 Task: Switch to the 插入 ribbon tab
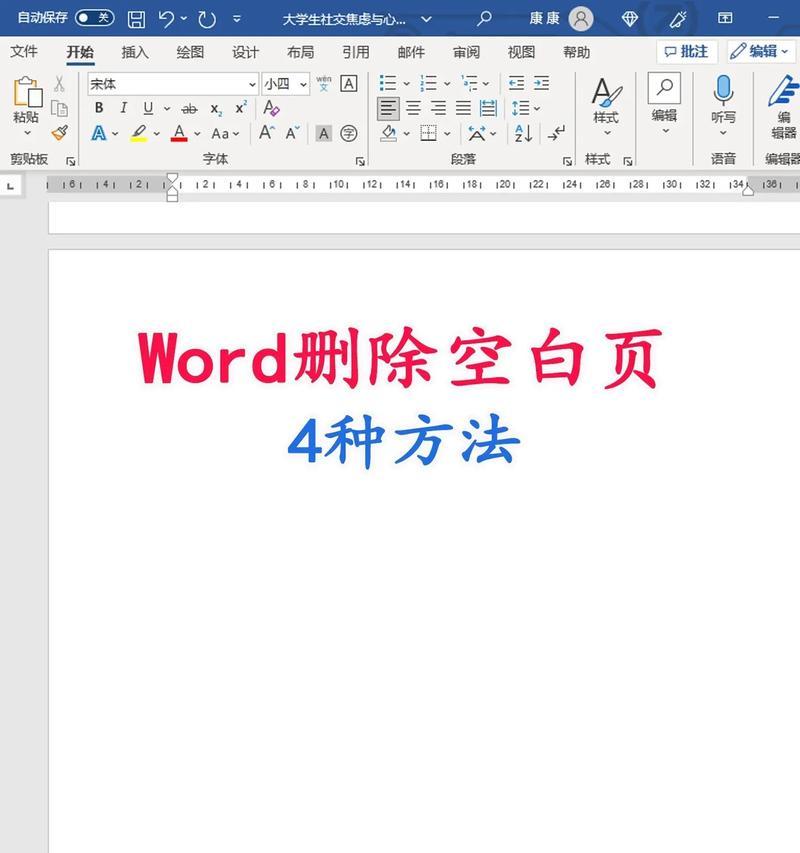pos(136,52)
